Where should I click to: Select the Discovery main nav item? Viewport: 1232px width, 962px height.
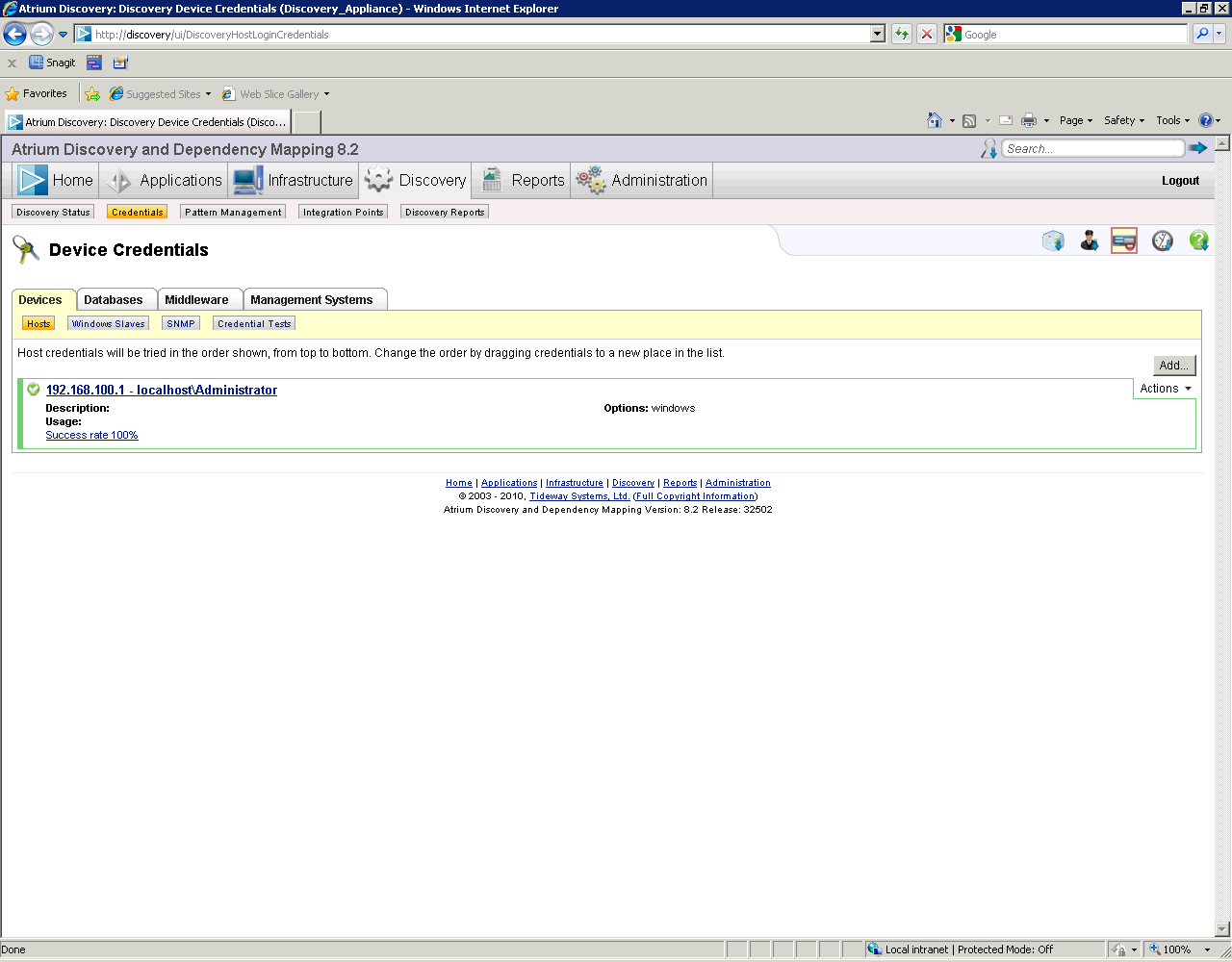(416, 180)
